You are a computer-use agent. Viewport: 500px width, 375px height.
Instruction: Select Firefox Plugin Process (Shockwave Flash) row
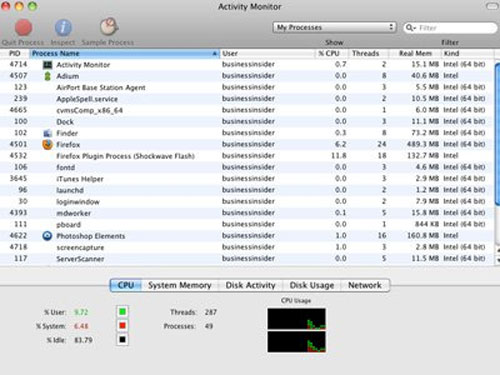coord(247,156)
